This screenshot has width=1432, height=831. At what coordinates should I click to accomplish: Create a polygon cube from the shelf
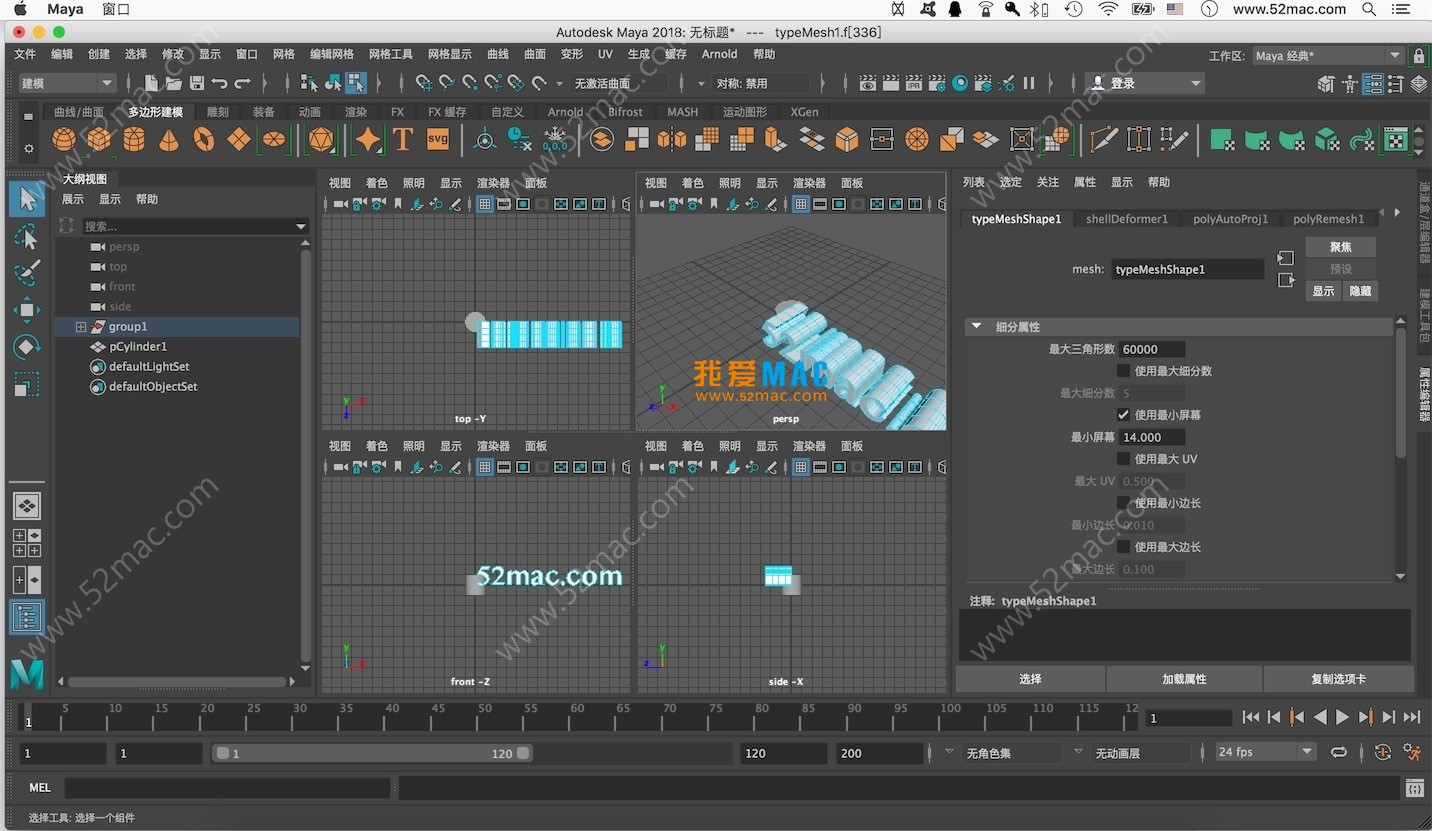click(98, 140)
